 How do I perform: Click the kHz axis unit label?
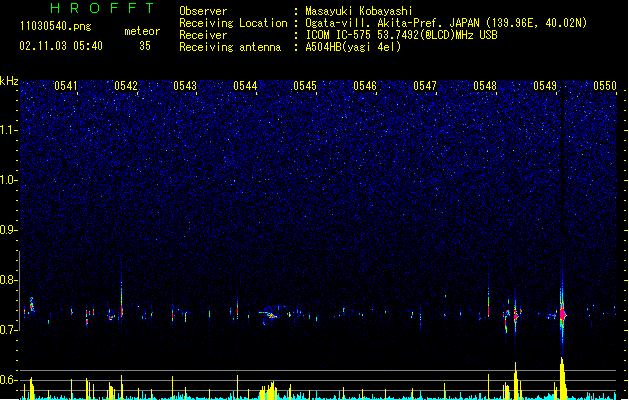coord(9,81)
